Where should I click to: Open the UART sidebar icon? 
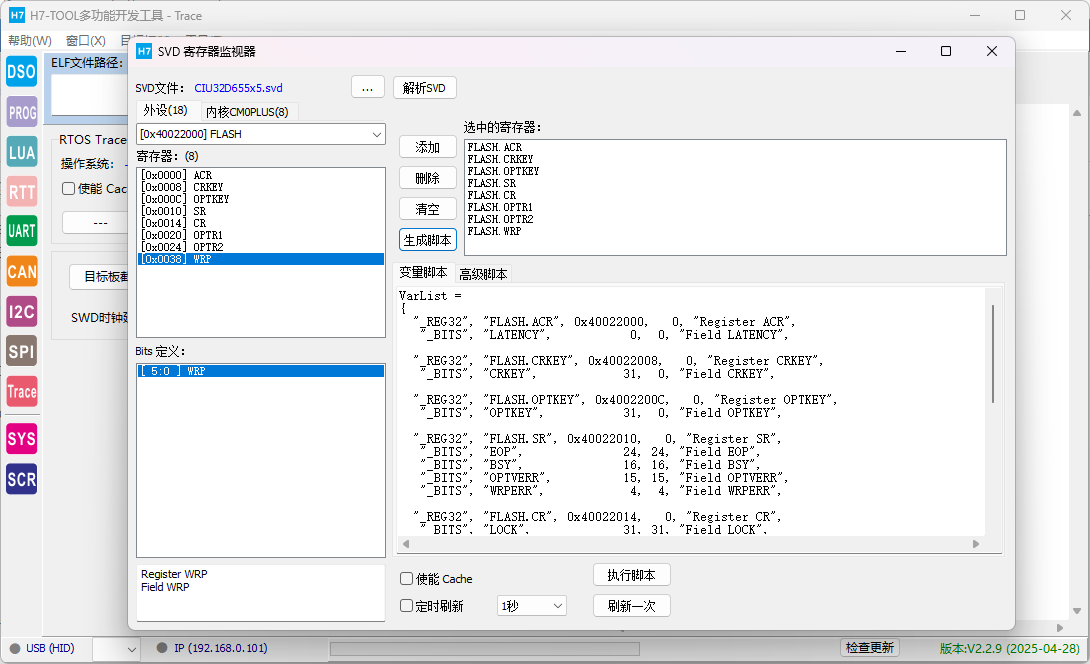(x=22, y=231)
